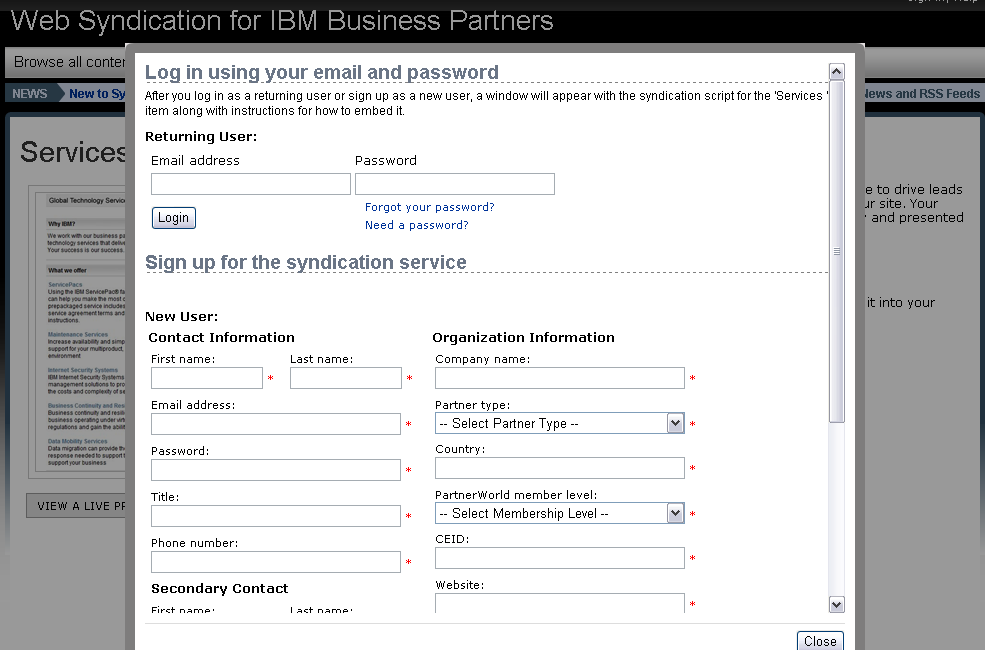Click the Contact Information heading
This screenshot has height=650, width=985.
pos(221,337)
